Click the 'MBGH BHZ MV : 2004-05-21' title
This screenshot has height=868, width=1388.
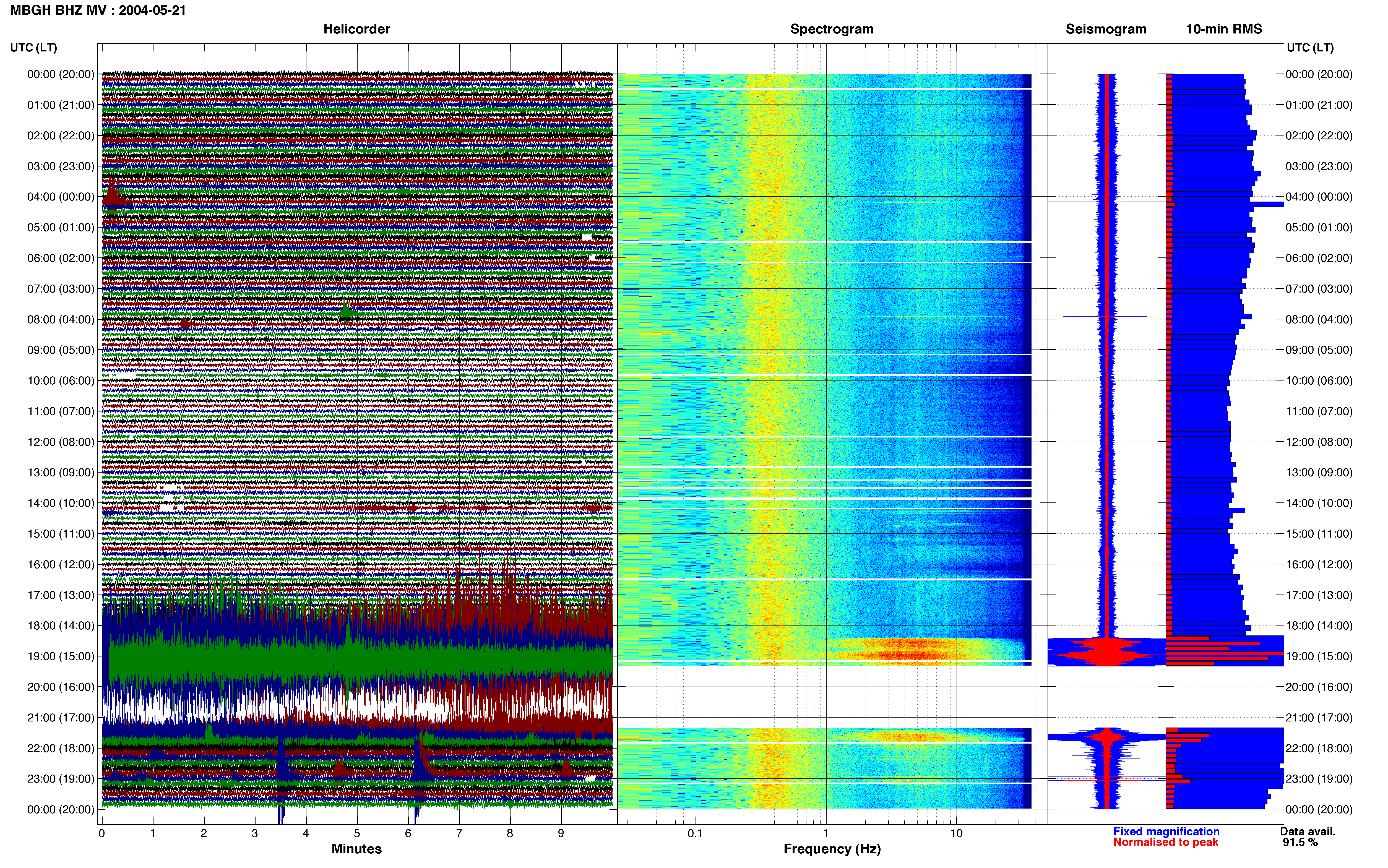click(98, 10)
